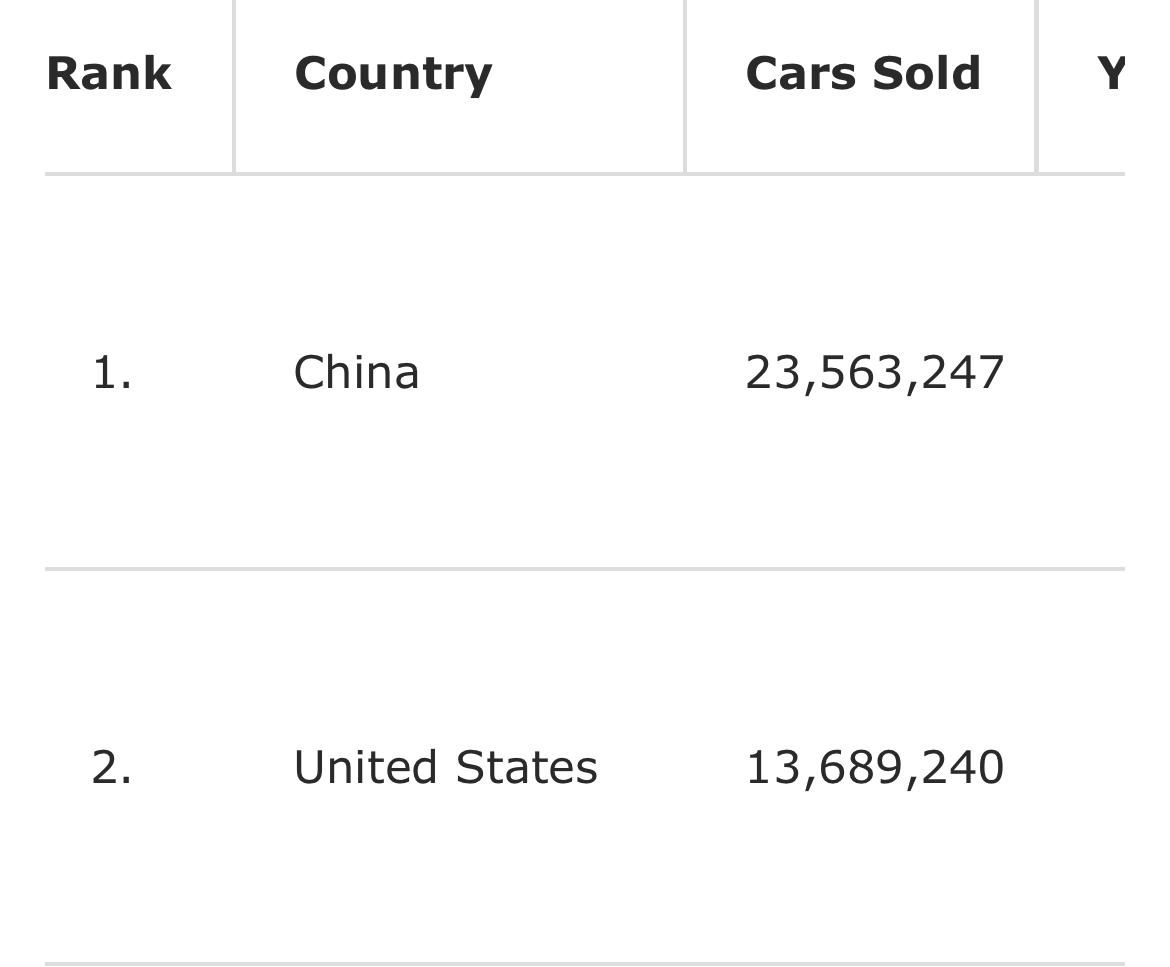Image resolution: width=1170 pixels, height=967 pixels.
Task: Click divider between Rank and Country headers
Action: pos(234,86)
